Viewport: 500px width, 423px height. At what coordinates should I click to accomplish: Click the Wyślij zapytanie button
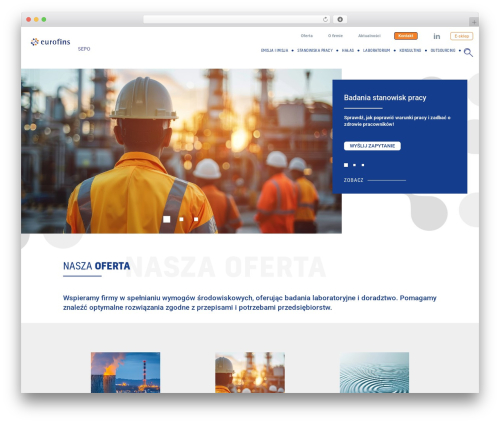[x=372, y=146]
